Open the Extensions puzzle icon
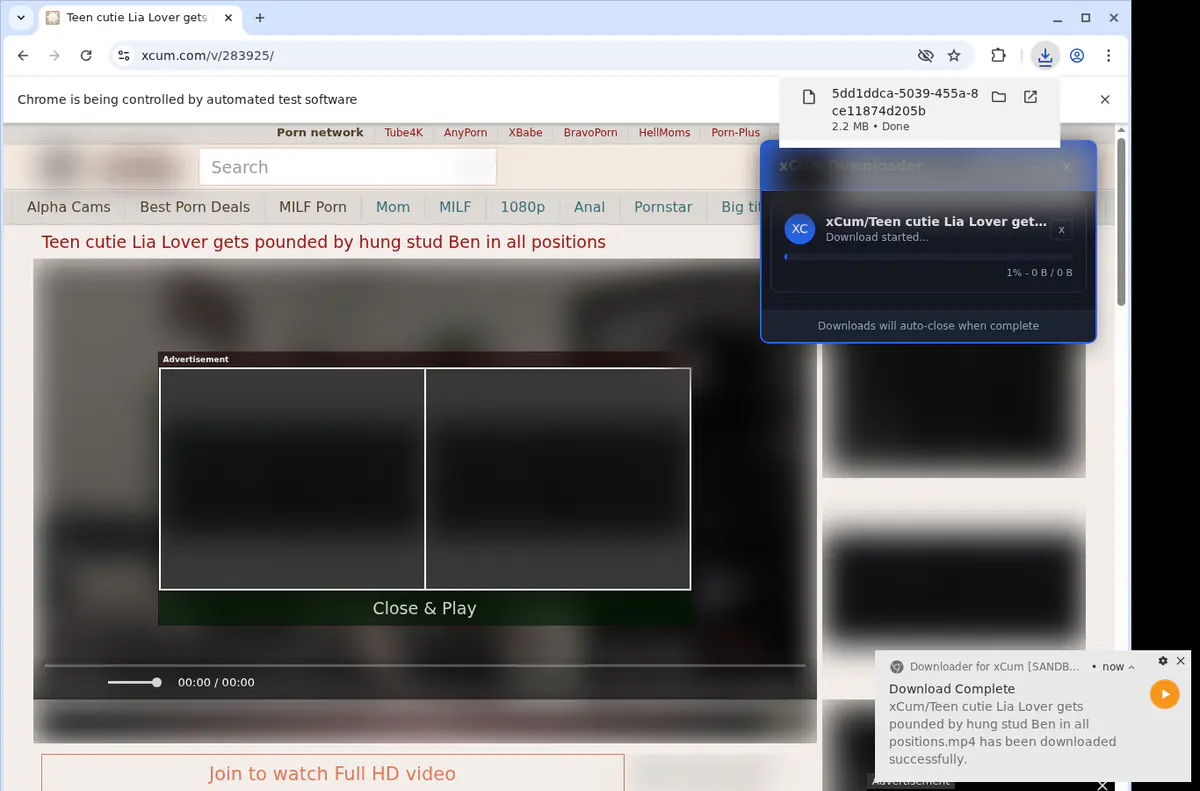 (998, 56)
